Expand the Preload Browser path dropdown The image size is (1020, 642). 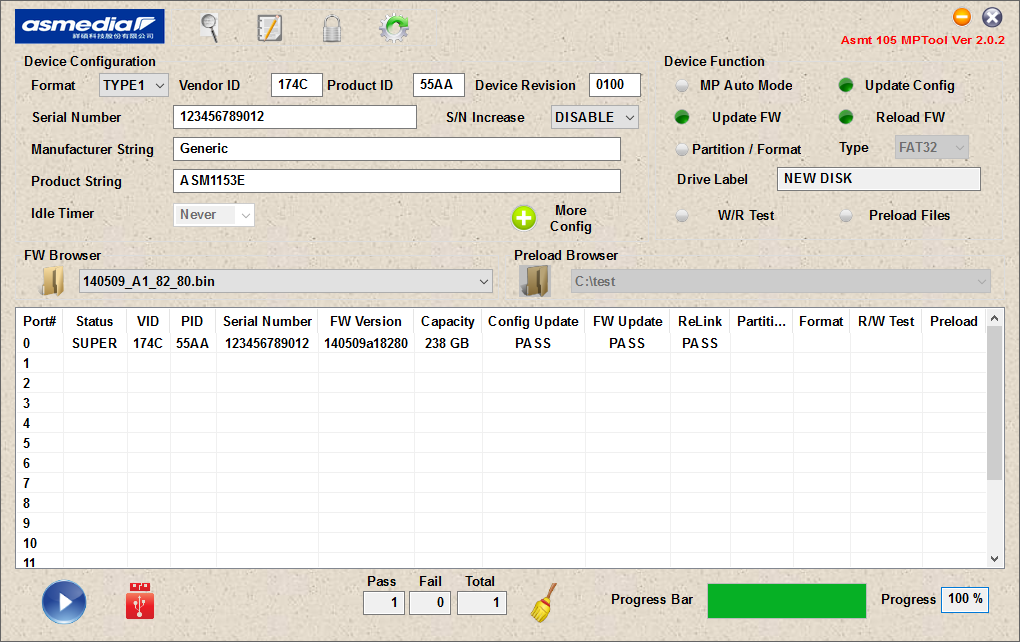click(982, 282)
